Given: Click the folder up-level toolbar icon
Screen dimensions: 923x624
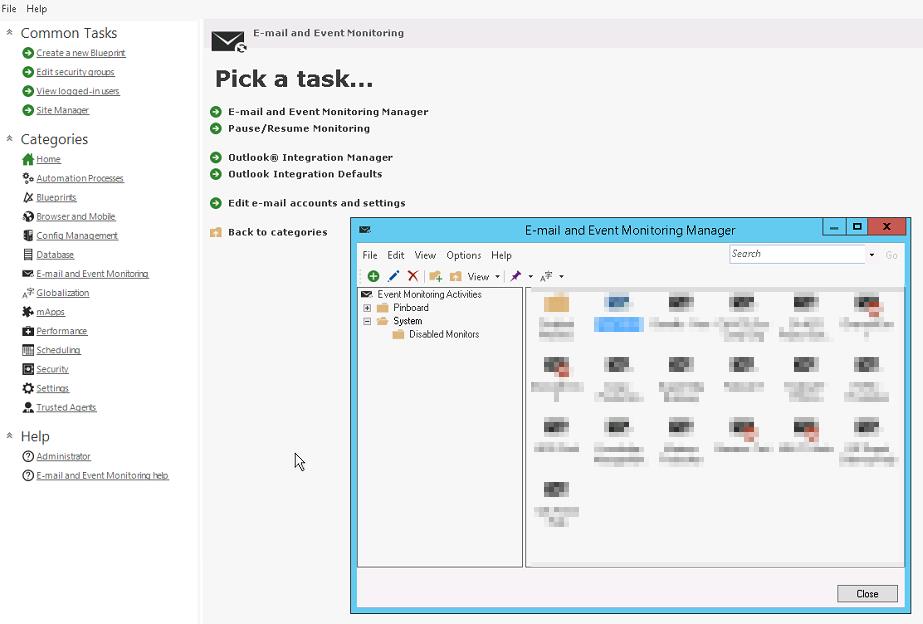Looking at the screenshot, I should coord(455,276).
